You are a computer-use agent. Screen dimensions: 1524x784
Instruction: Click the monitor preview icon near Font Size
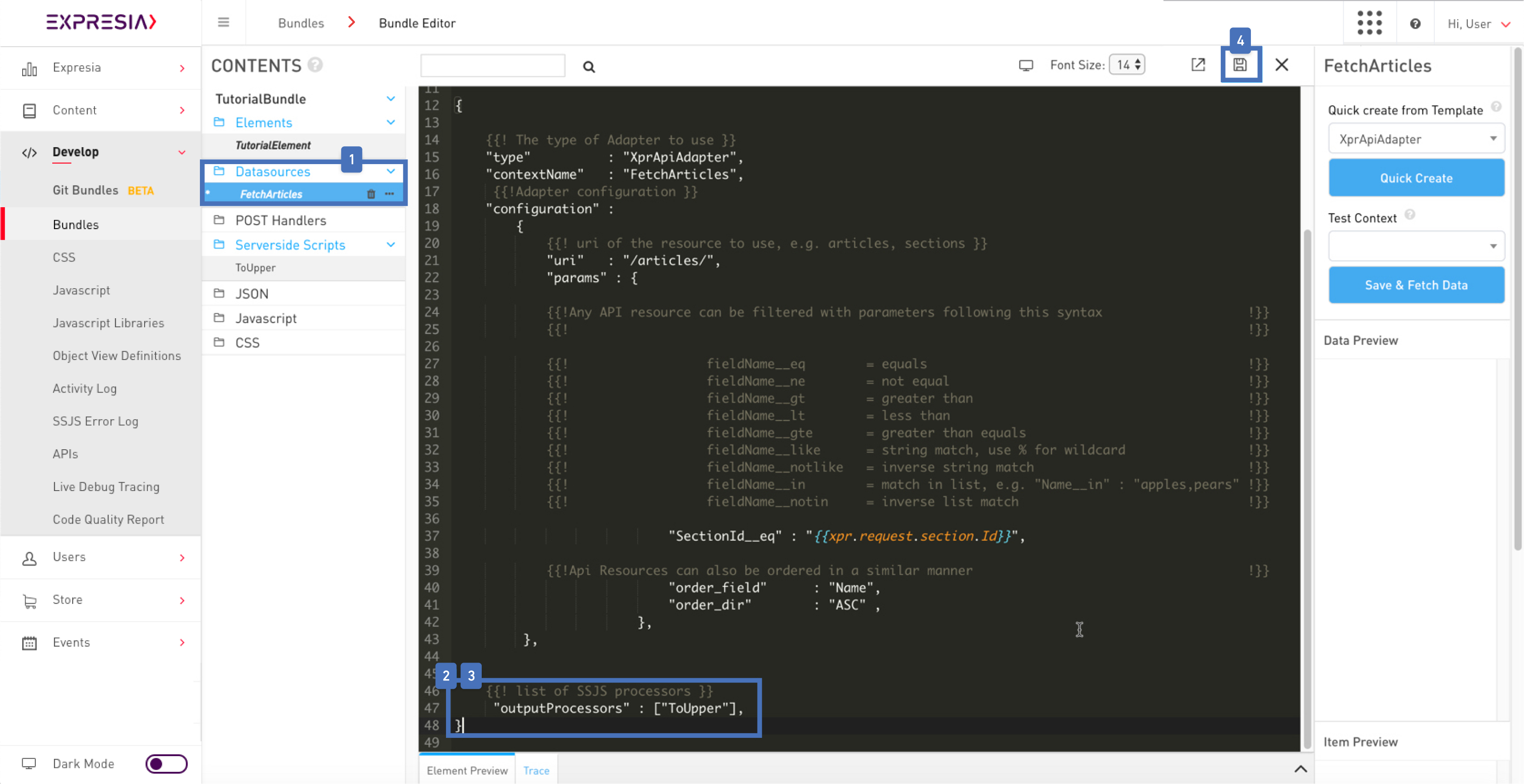1026,65
